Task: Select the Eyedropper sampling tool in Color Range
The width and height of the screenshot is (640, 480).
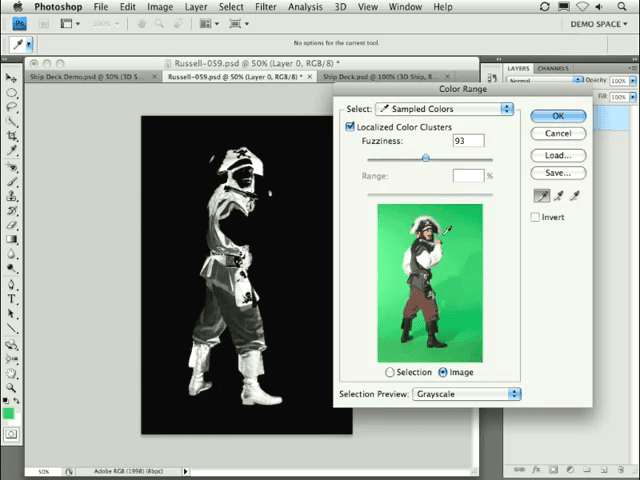Action: (x=541, y=196)
